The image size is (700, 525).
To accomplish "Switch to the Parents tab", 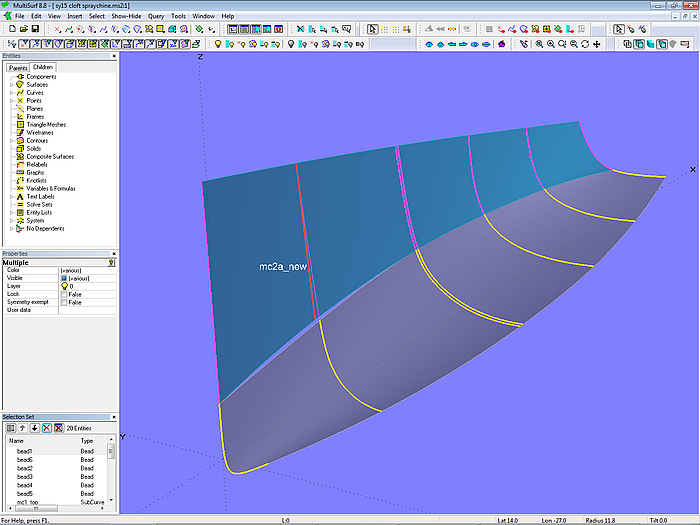I will pos(17,68).
